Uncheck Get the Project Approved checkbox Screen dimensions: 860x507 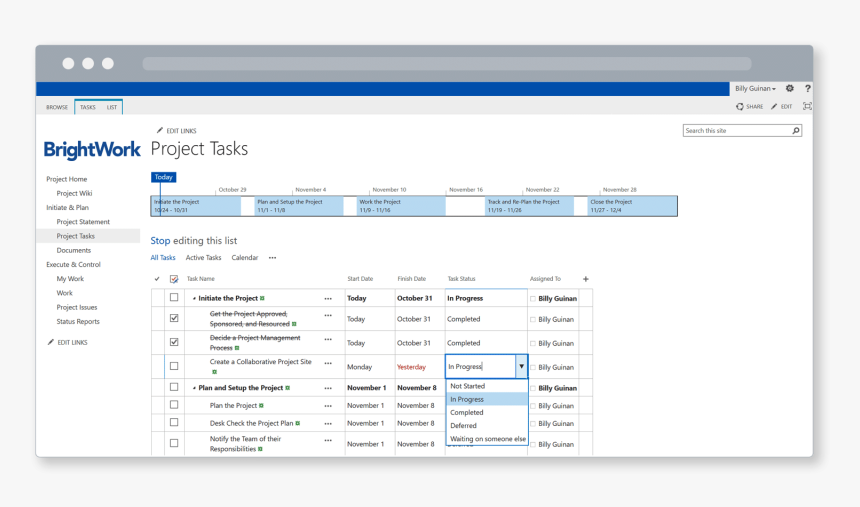174,318
